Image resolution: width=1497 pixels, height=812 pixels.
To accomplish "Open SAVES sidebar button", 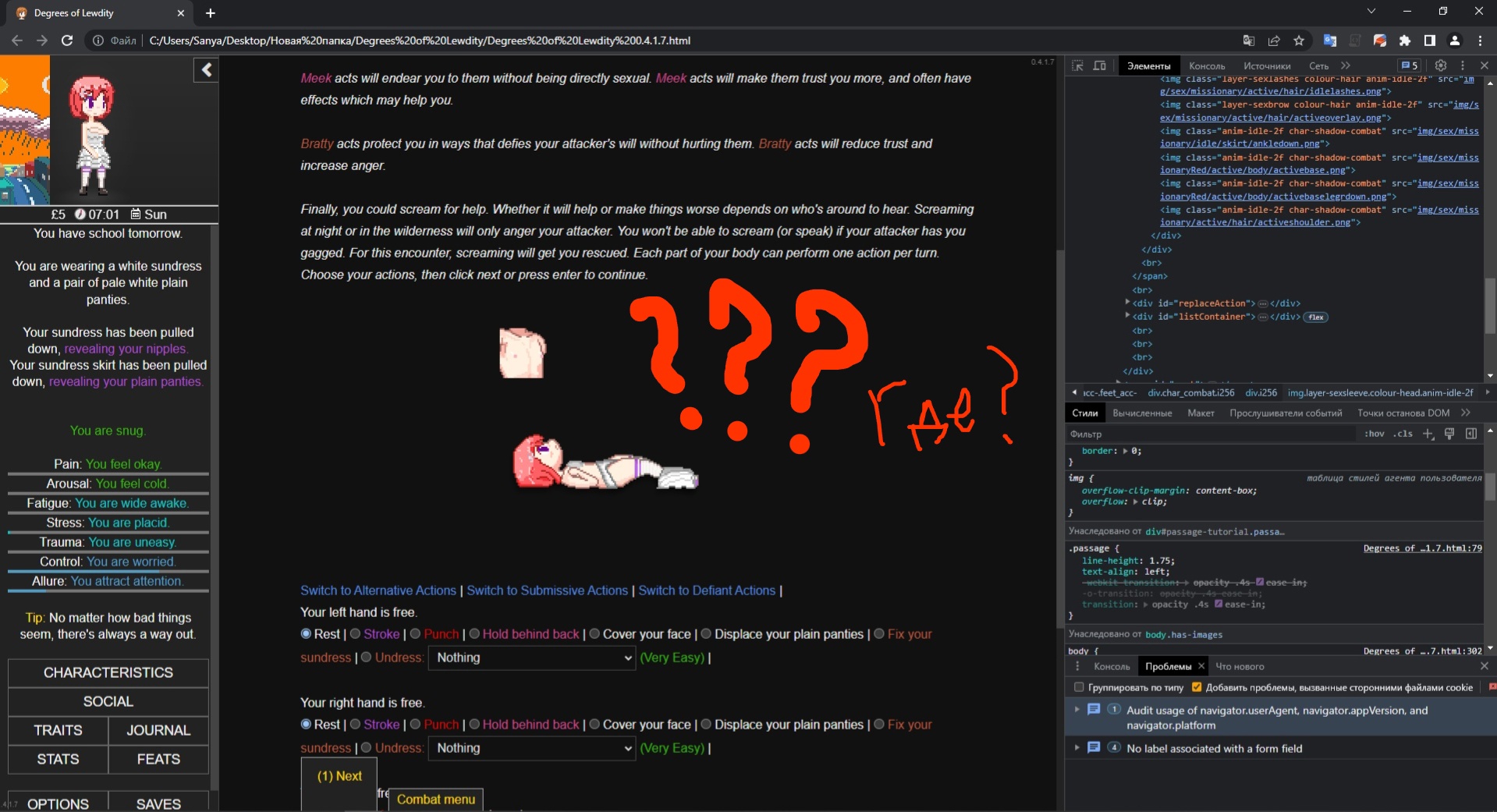I will (158, 803).
